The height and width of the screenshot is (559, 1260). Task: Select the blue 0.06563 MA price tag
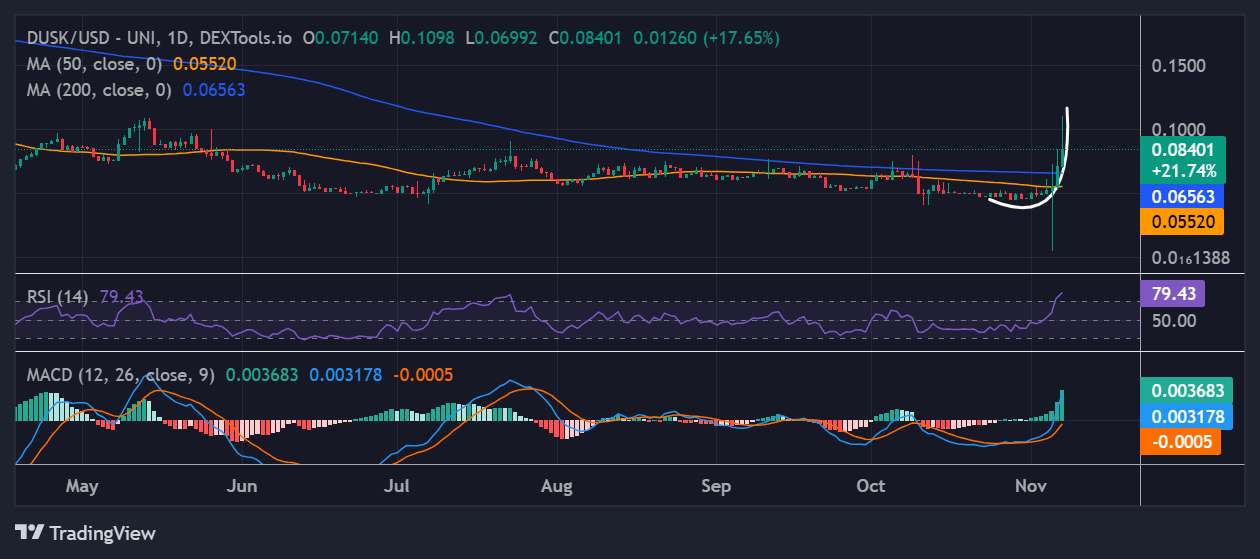coord(1184,196)
